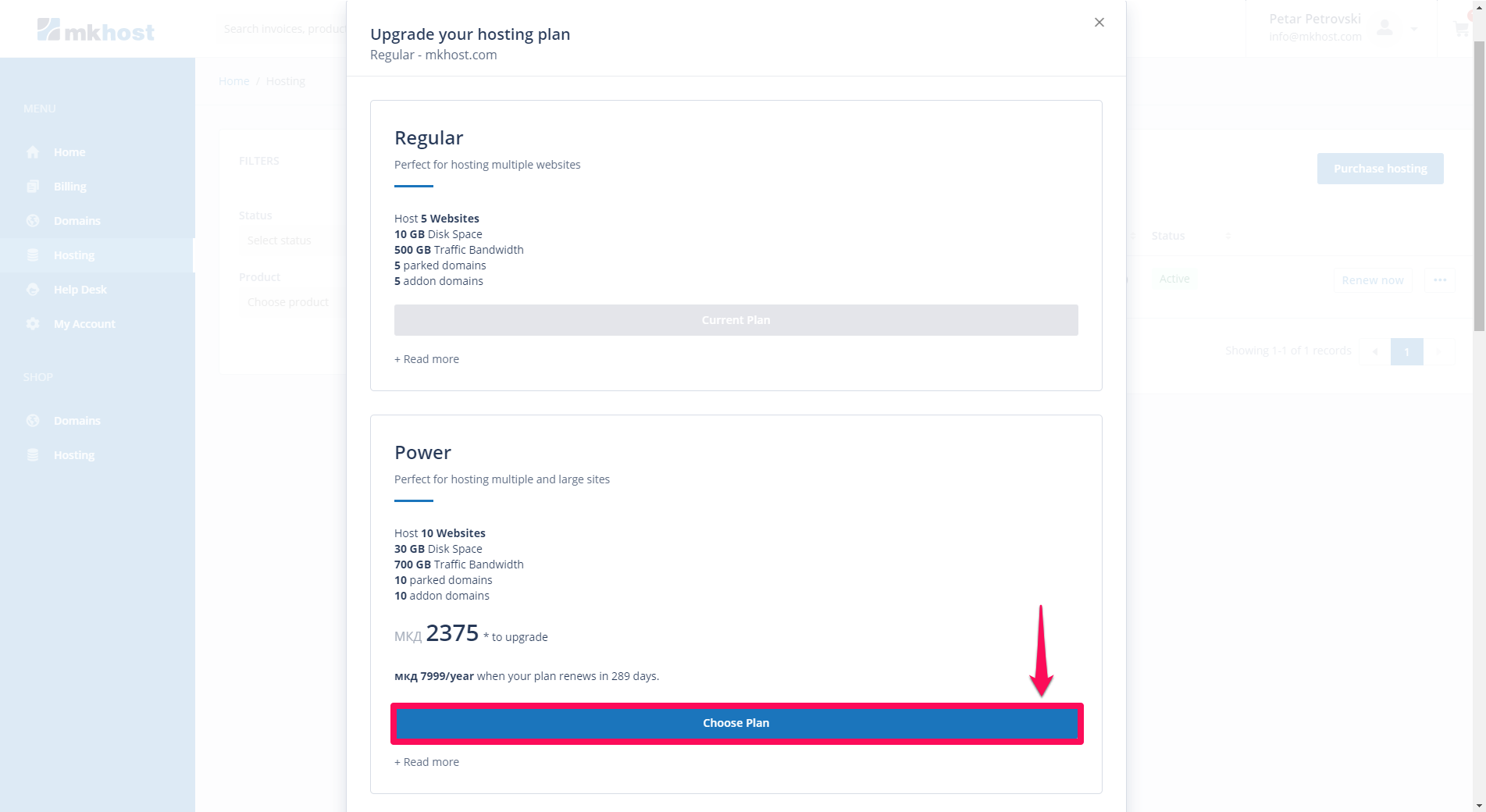Expand Read more under Power plan
Screen dimensions: 1486x812
click(426, 762)
